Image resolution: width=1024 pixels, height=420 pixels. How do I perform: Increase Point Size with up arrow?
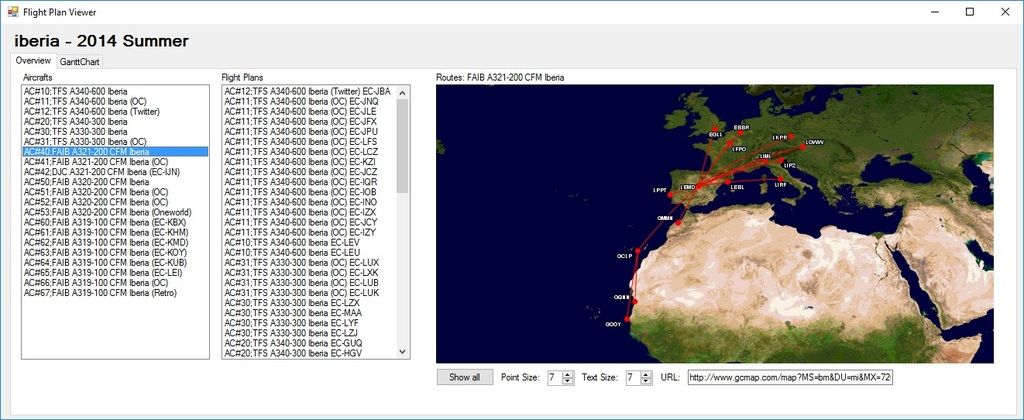coord(568,374)
